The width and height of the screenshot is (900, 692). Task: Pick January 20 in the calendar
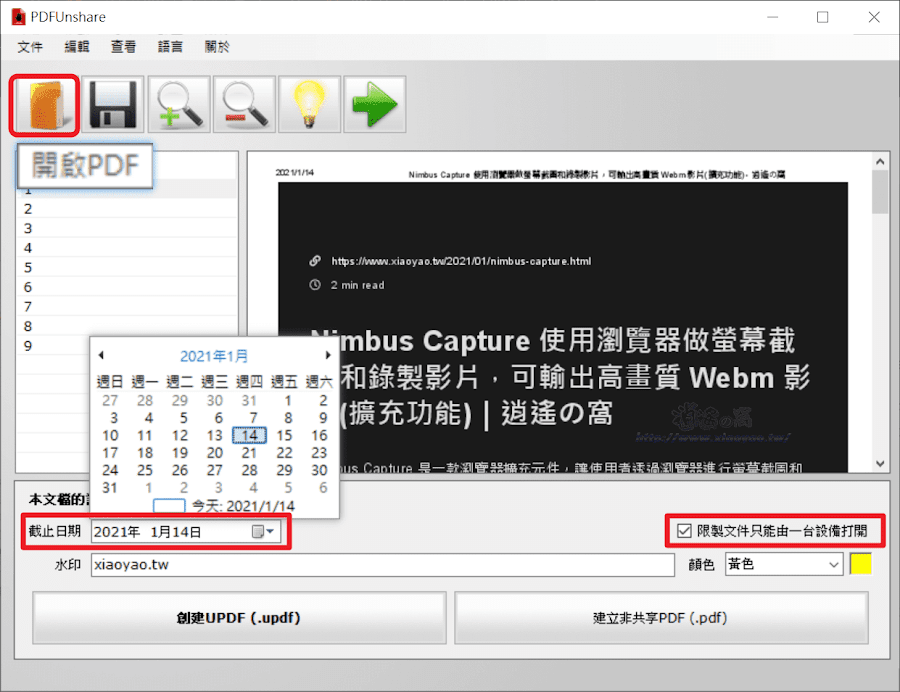215,453
